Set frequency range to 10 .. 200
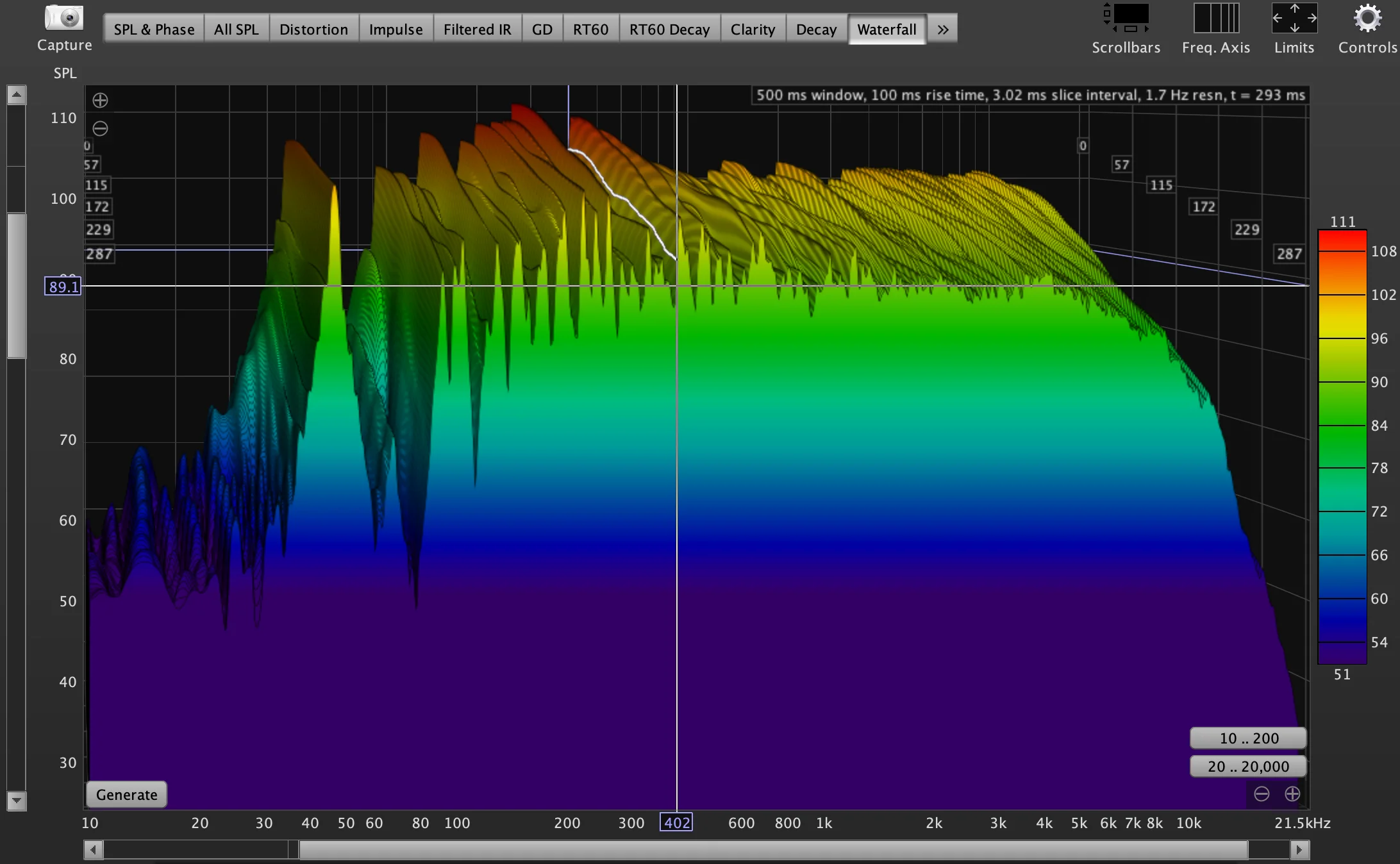This screenshot has width=1400, height=864. pyautogui.click(x=1248, y=738)
